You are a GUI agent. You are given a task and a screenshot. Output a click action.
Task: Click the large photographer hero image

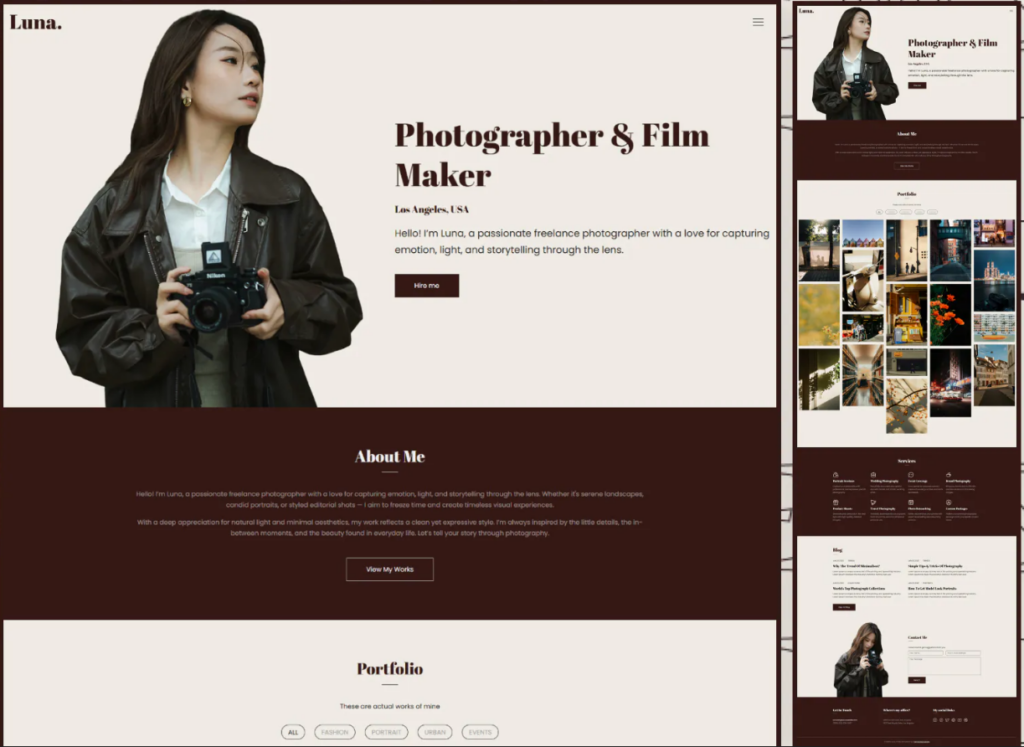[209, 209]
